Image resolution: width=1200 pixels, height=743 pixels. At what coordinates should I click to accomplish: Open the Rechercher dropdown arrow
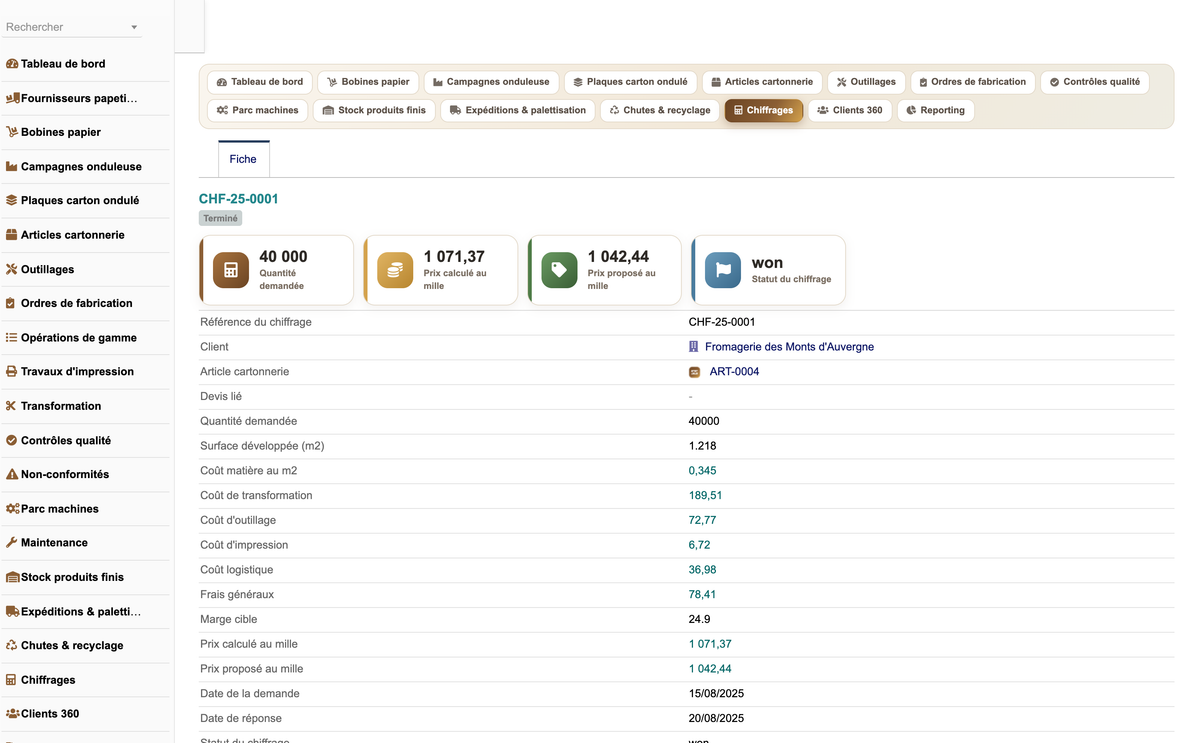tap(134, 28)
